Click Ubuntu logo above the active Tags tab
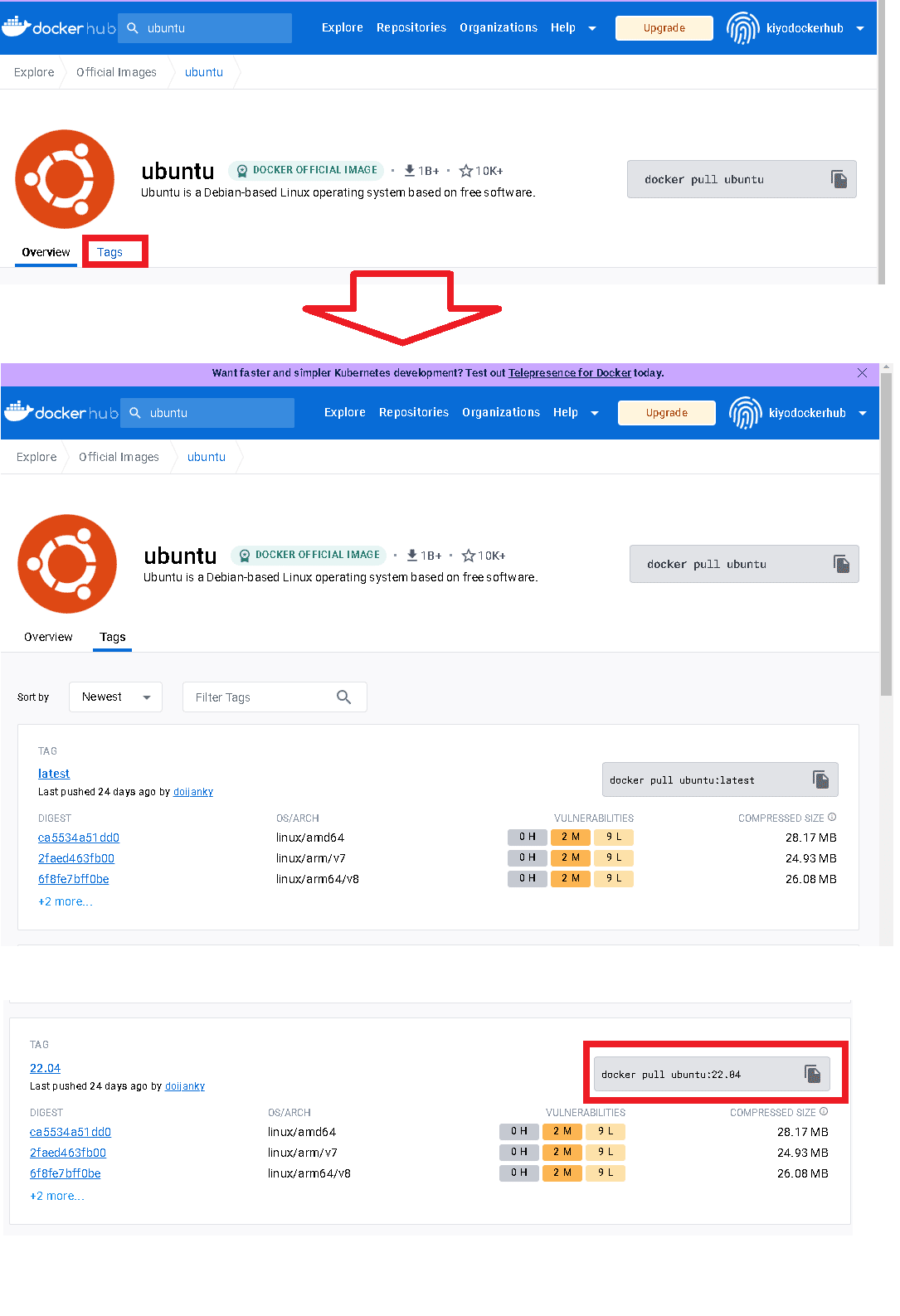Viewport: 900px width, 1316px height. pyautogui.click(x=67, y=564)
